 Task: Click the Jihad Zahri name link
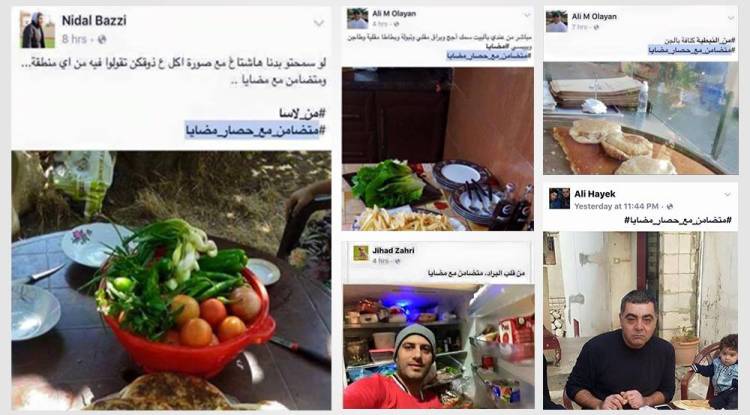click(393, 251)
